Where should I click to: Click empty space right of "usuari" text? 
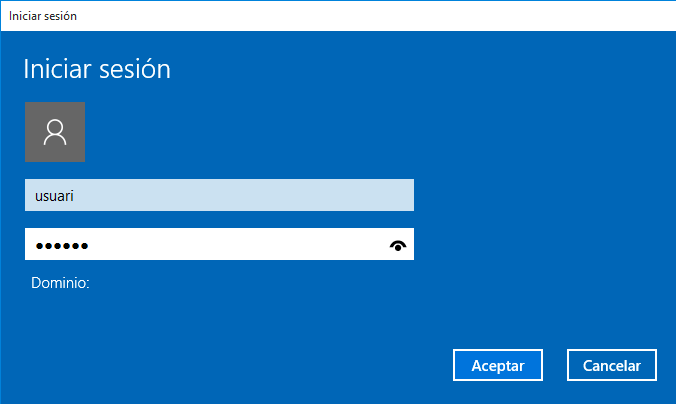click(x=250, y=196)
